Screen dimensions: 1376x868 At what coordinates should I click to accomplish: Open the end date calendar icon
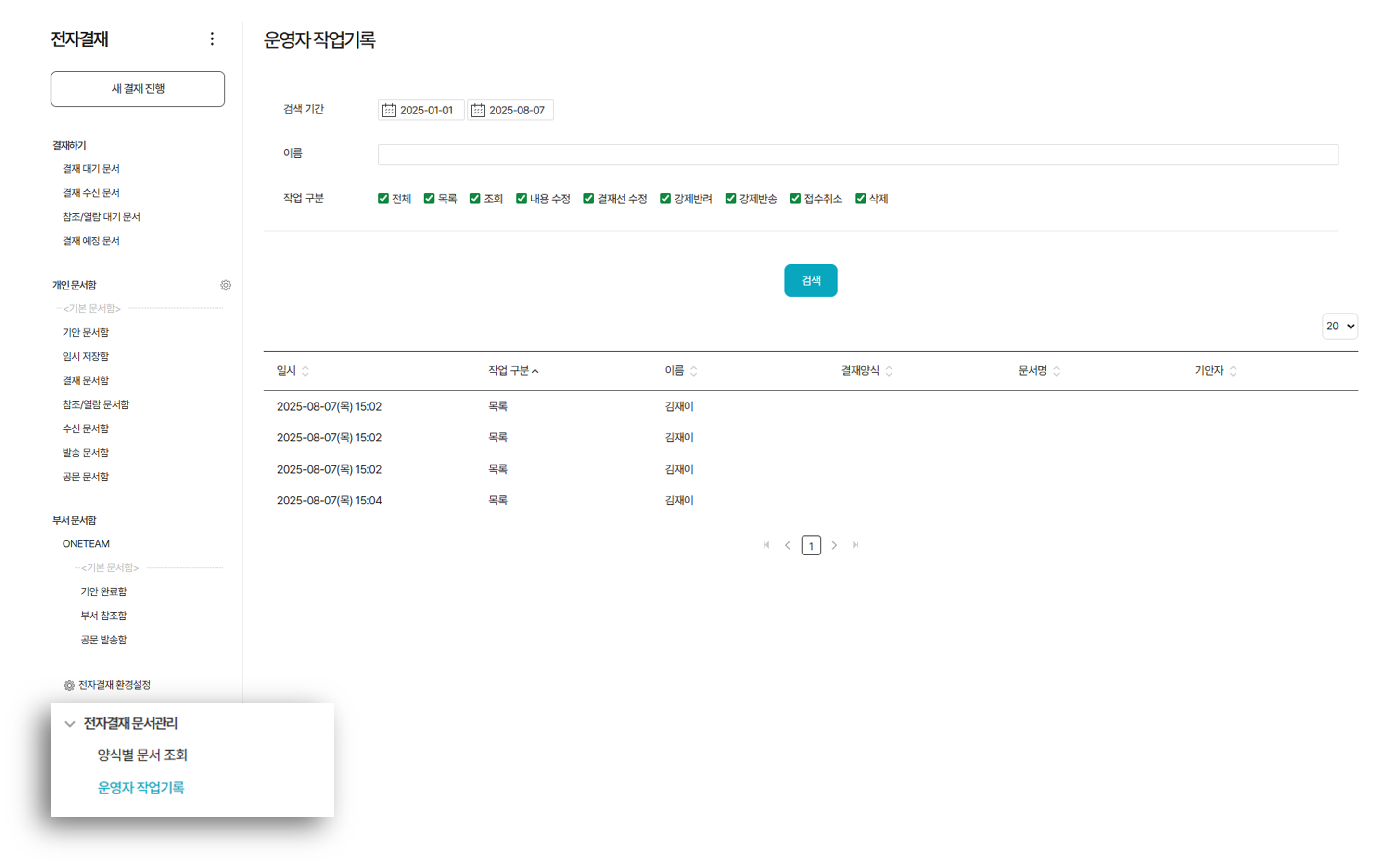(478, 110)
